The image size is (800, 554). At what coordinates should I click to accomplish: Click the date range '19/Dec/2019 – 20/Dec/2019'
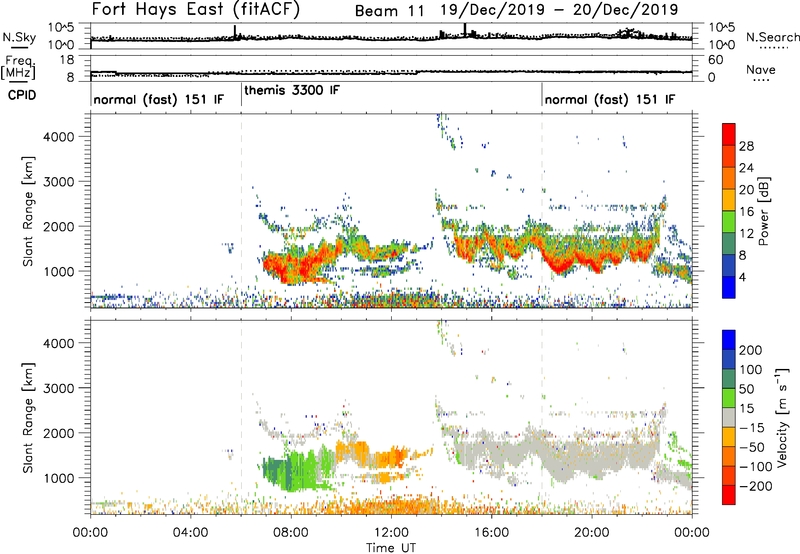(x=559, y=10)
